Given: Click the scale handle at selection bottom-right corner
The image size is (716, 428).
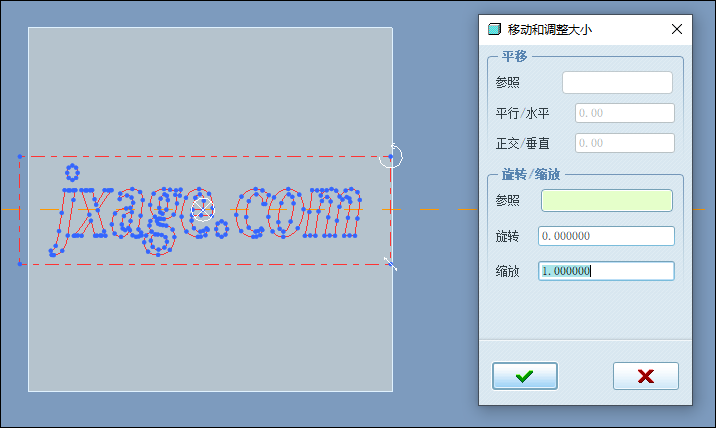Looking at the screenshot, I should click(x=390, y=264).
